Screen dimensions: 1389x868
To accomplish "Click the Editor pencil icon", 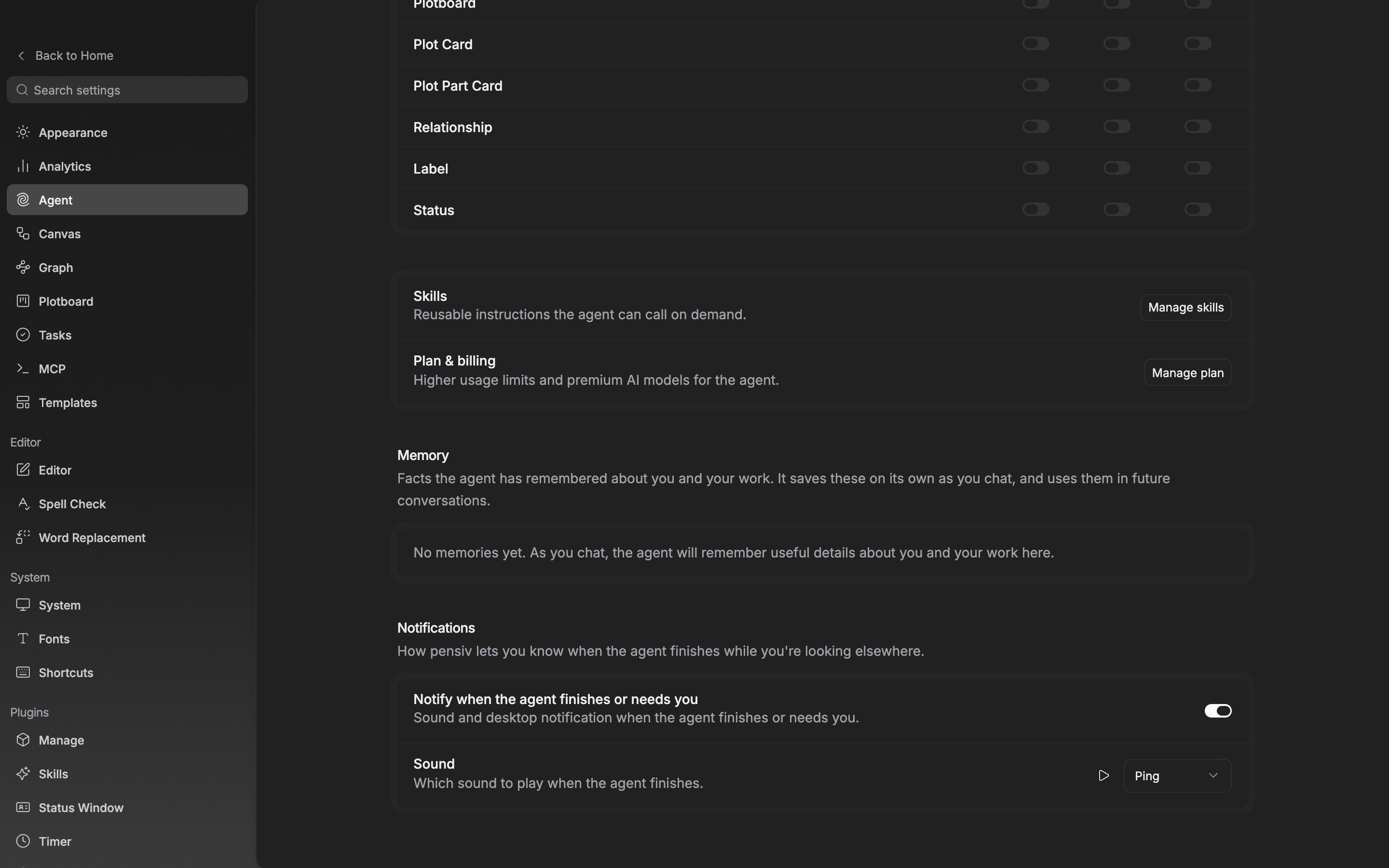I will pyautogui.click(x=23, y=470).
